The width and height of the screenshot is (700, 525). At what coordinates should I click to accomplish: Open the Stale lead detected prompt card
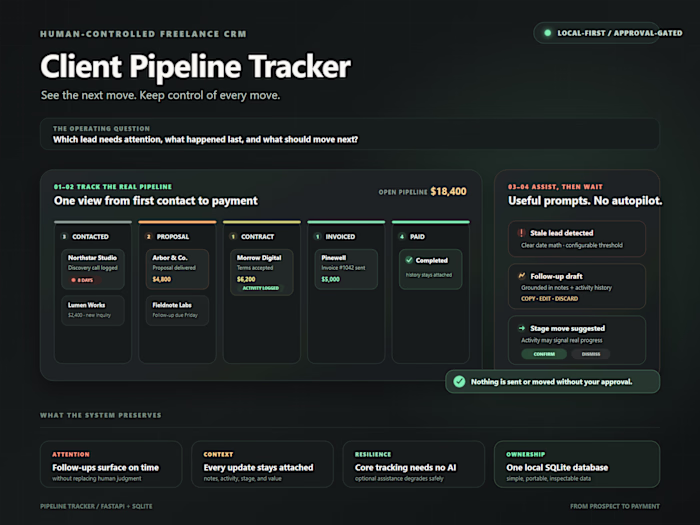click(577, 239)
